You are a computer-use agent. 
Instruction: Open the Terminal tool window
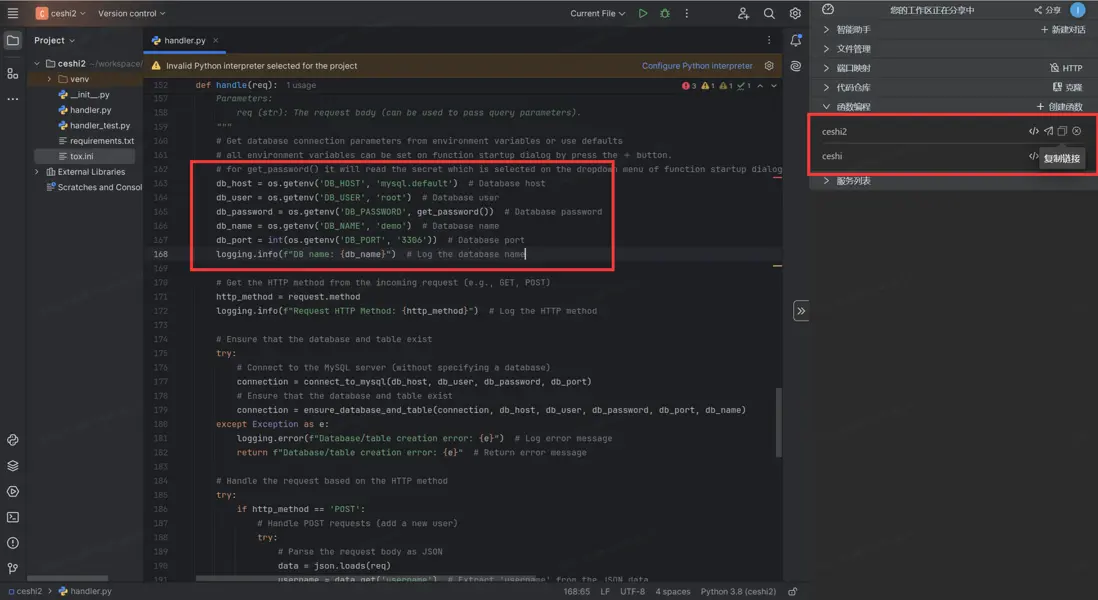tap(13, 517)
